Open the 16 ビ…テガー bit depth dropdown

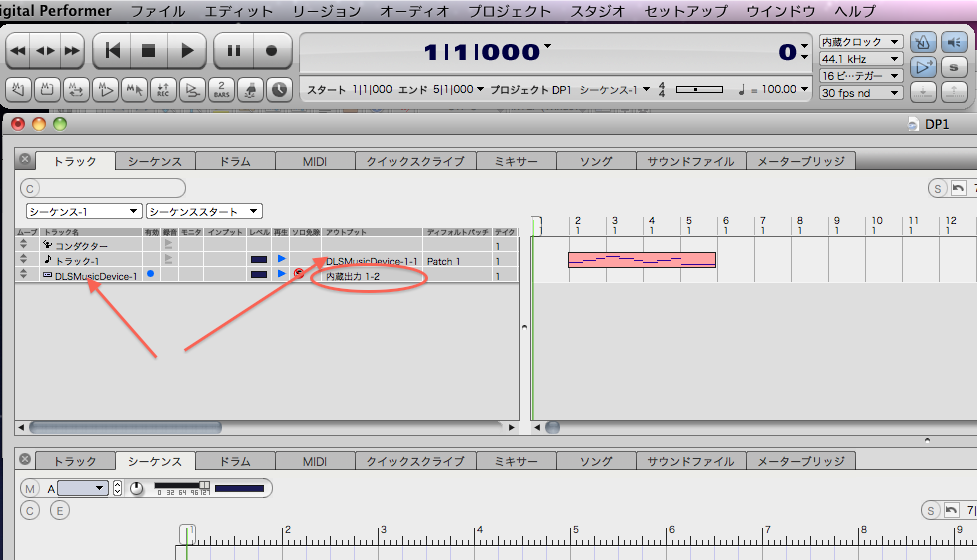(x=860, y=75)
